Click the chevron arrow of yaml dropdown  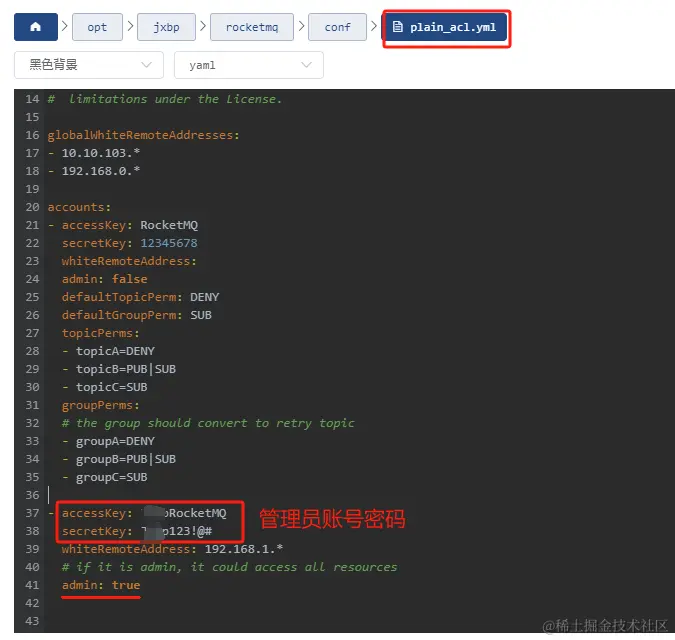click(307, 65)
